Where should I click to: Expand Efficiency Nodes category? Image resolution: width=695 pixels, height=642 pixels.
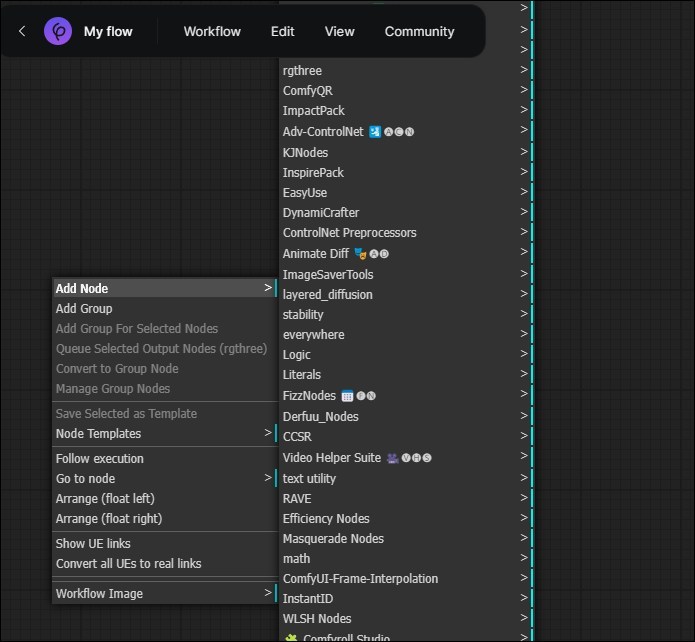pos(406,518)
